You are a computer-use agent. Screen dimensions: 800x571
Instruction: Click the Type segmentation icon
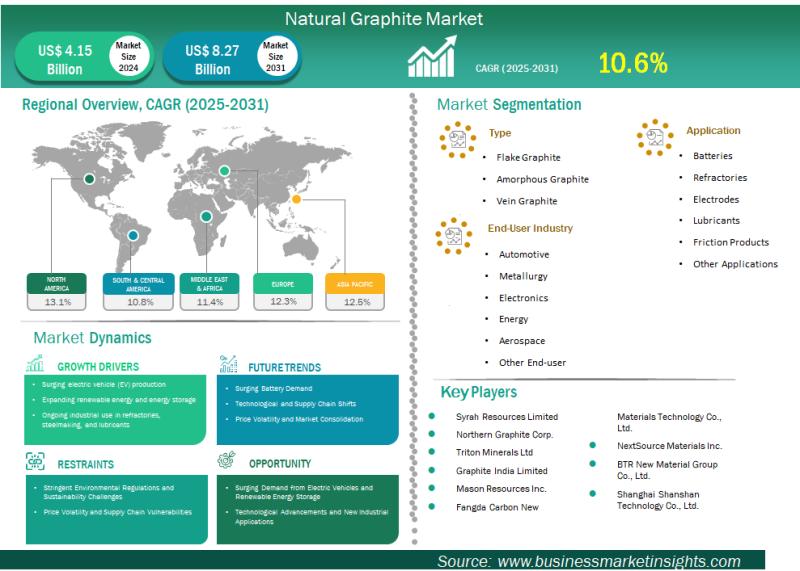coord(457,139)
